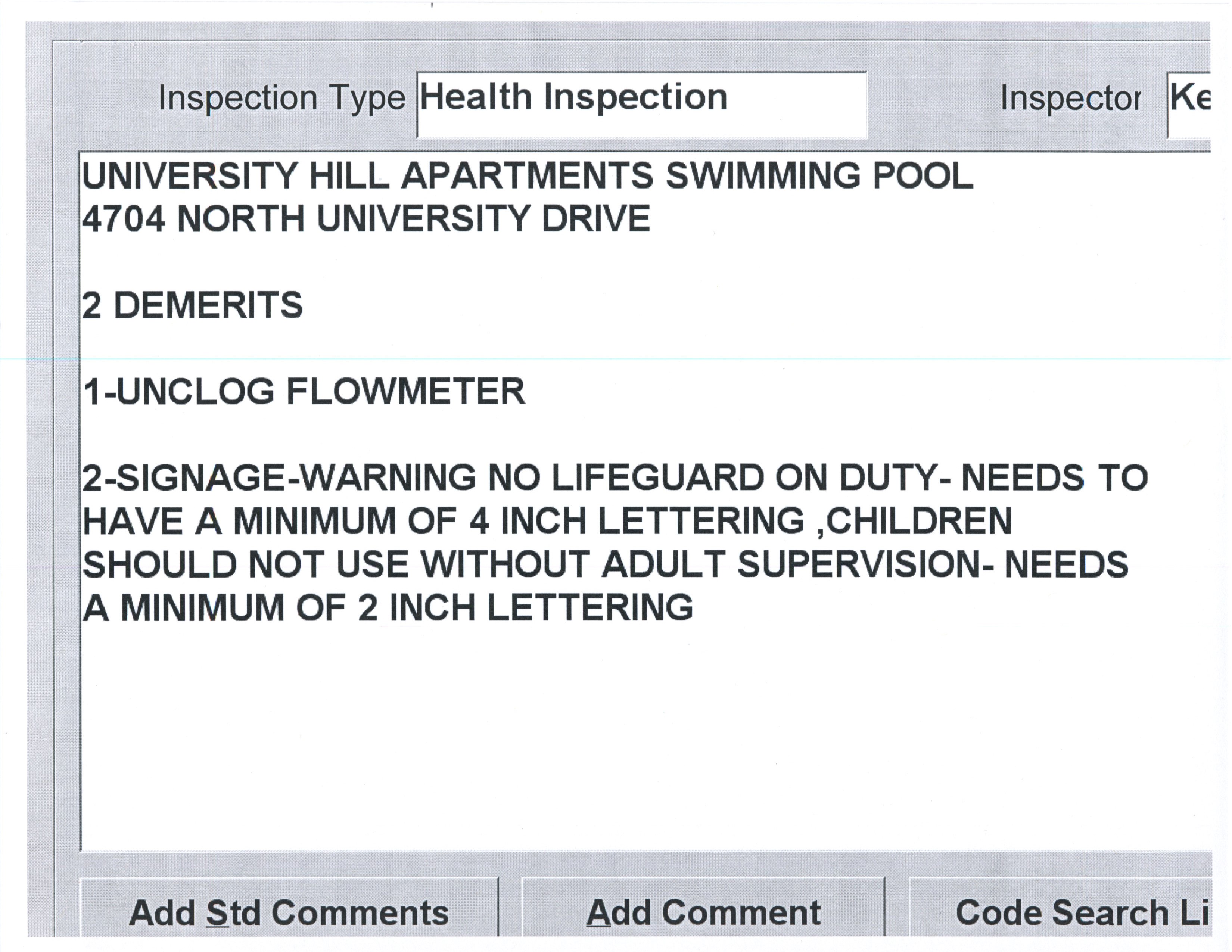
Task: Click the 1-UNCLOG FLOWMETER comment line
Action: click(304, 391)
